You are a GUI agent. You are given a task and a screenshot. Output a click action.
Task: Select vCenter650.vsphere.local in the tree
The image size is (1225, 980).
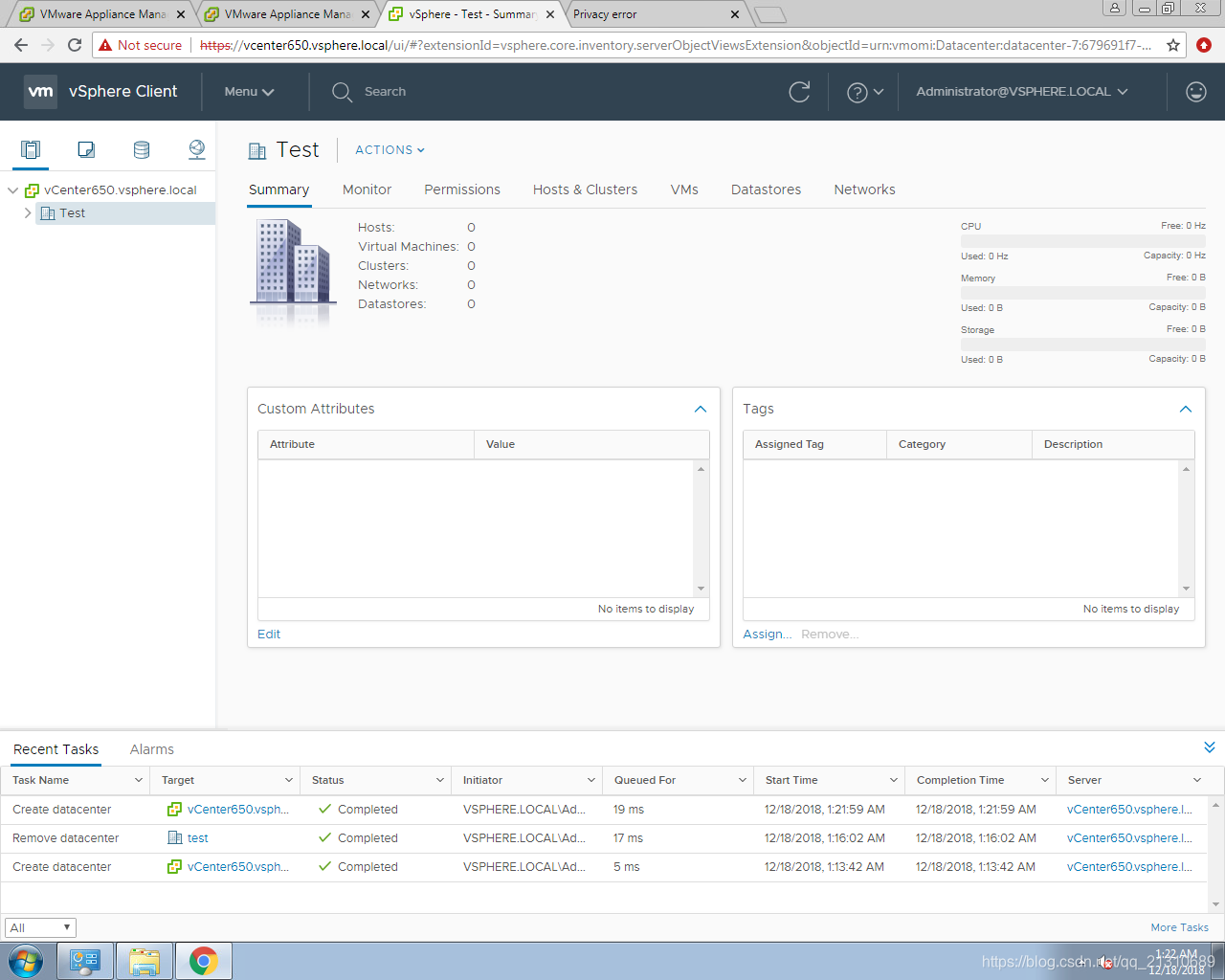(x=120, y=190)
